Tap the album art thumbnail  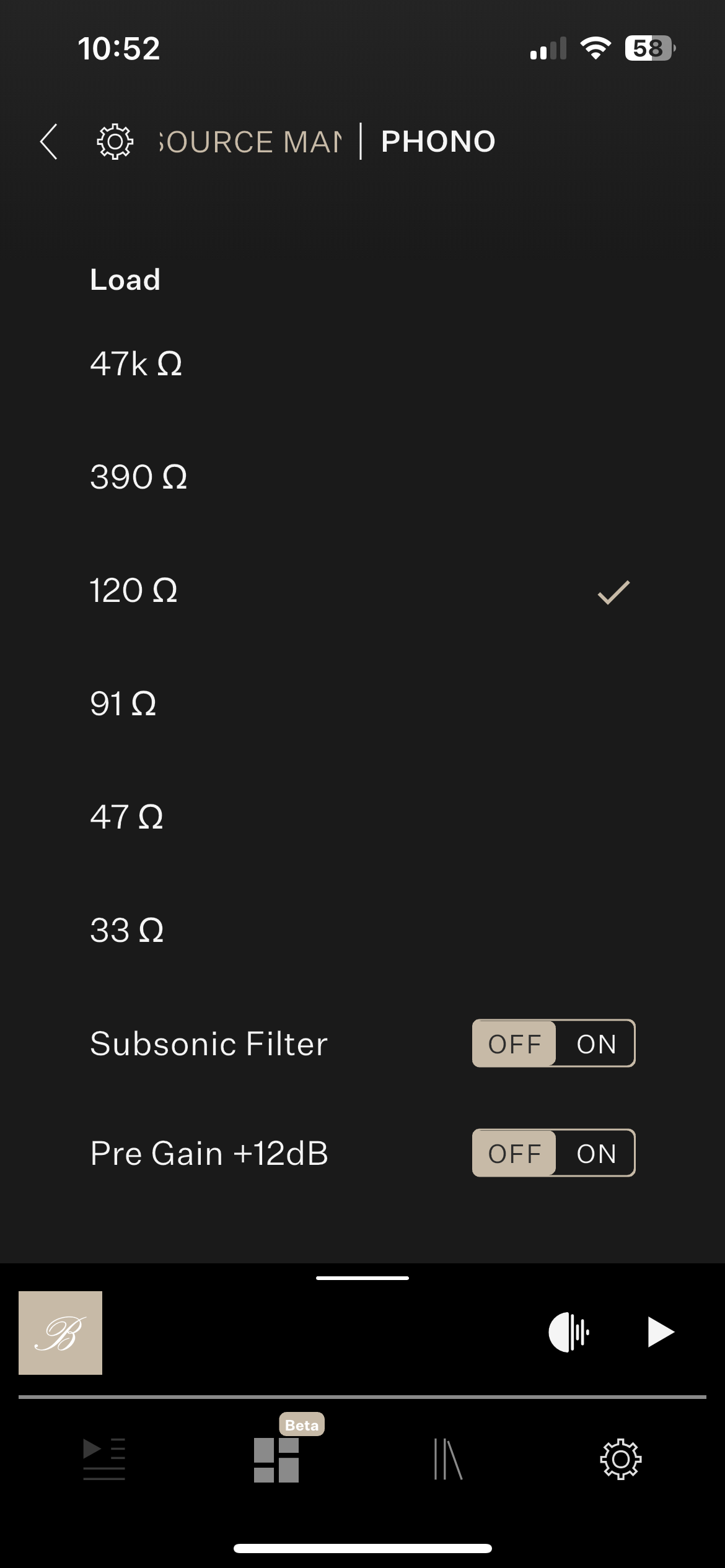pyautogui.click(x=61, y=1333)
